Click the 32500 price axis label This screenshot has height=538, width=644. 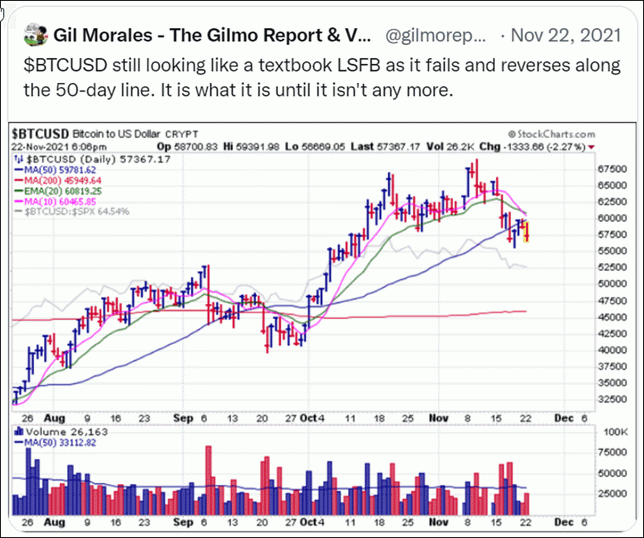click(x=612, y=399)
